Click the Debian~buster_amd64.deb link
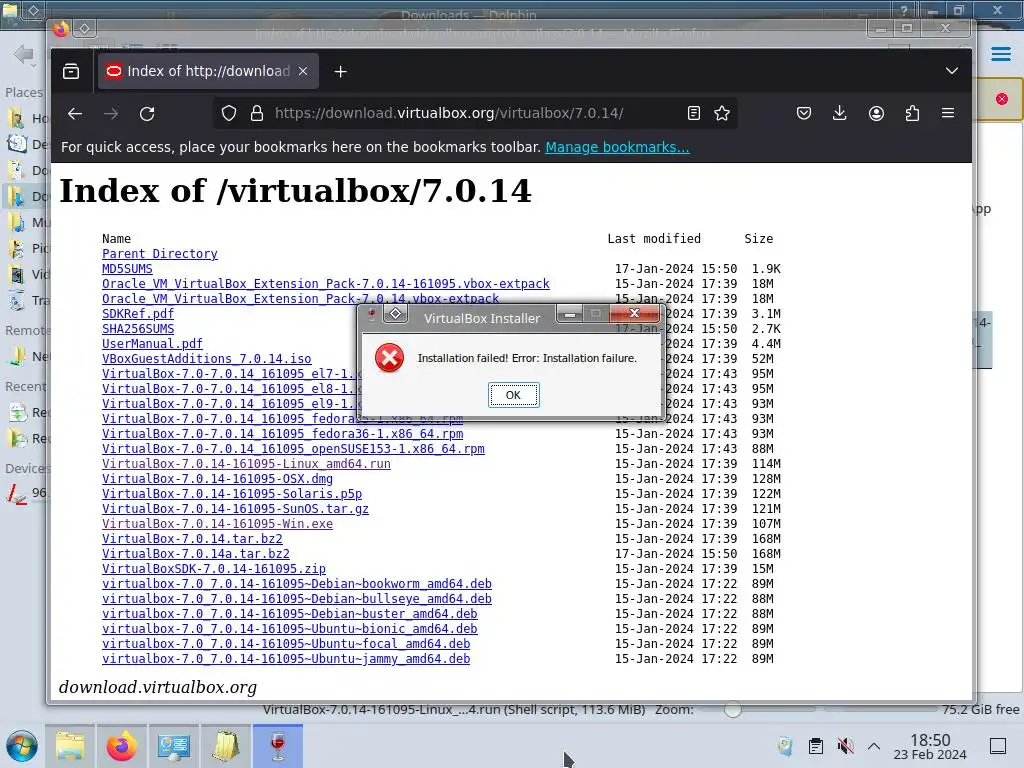Screen dimensions: 1024x768 [289, 614]
